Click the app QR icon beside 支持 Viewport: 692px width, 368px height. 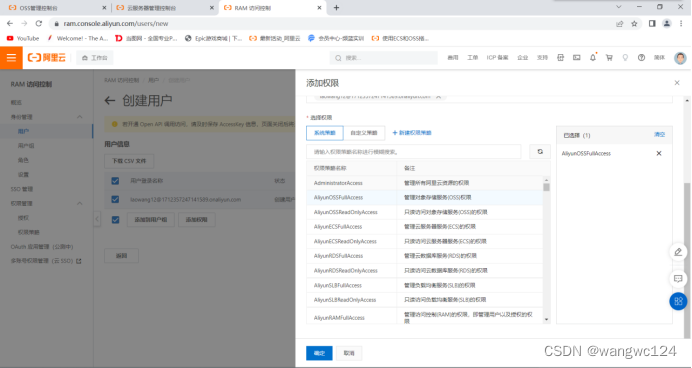560,58
